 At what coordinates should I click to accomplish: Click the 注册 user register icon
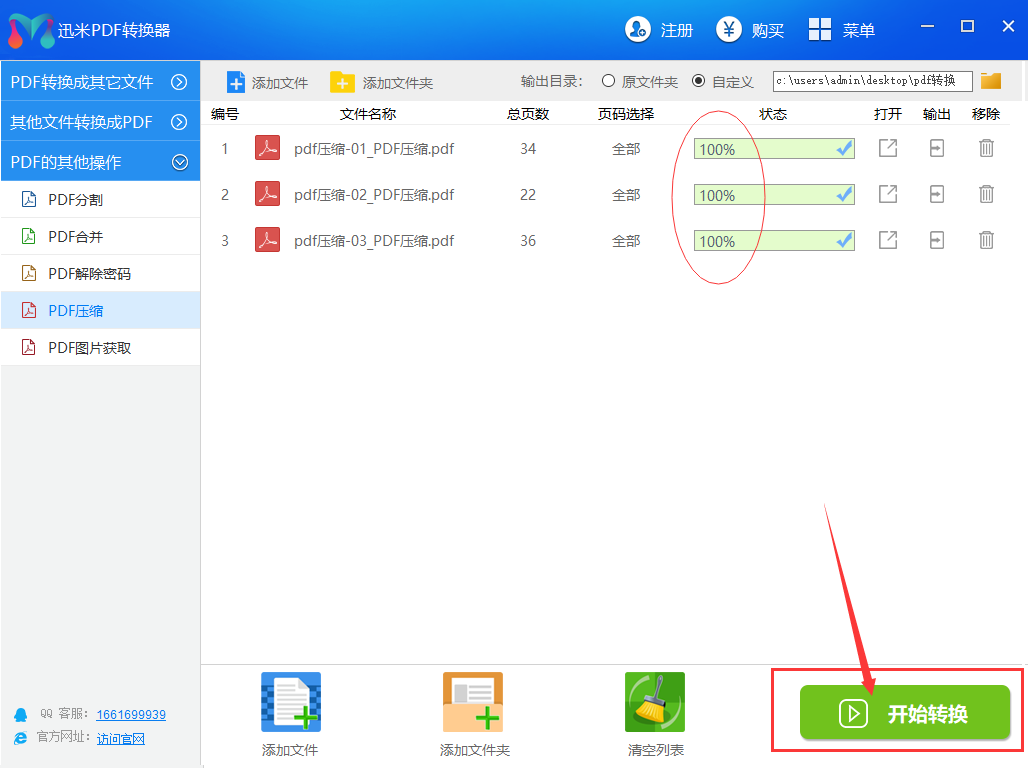638,30
